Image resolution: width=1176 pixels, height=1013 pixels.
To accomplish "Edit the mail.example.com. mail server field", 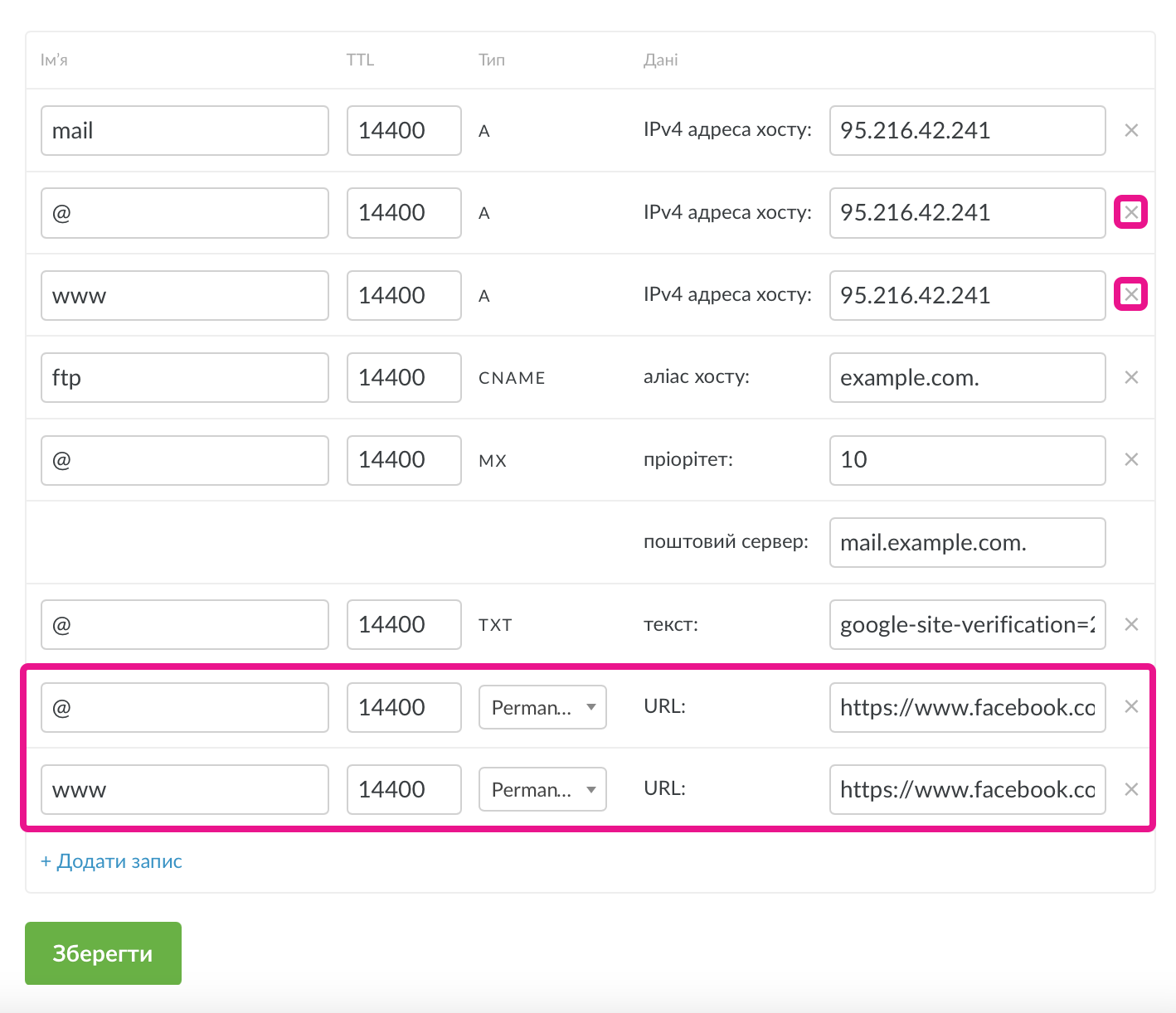I will pyautogui.click(x=967, y=542).
